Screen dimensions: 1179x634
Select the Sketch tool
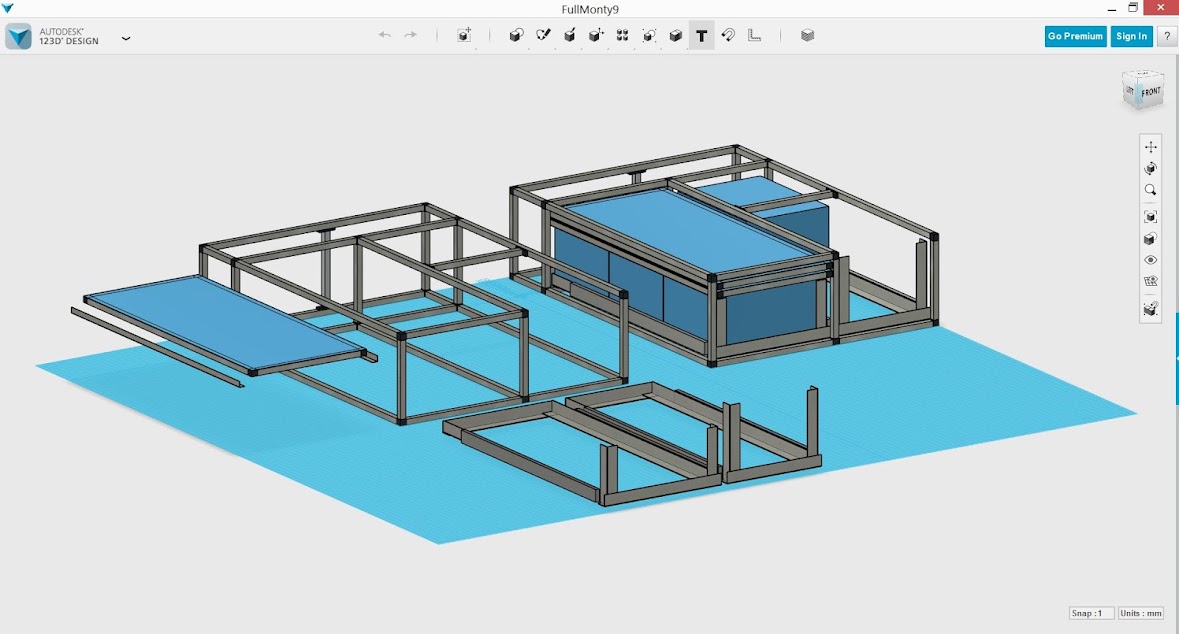[543, 36]
